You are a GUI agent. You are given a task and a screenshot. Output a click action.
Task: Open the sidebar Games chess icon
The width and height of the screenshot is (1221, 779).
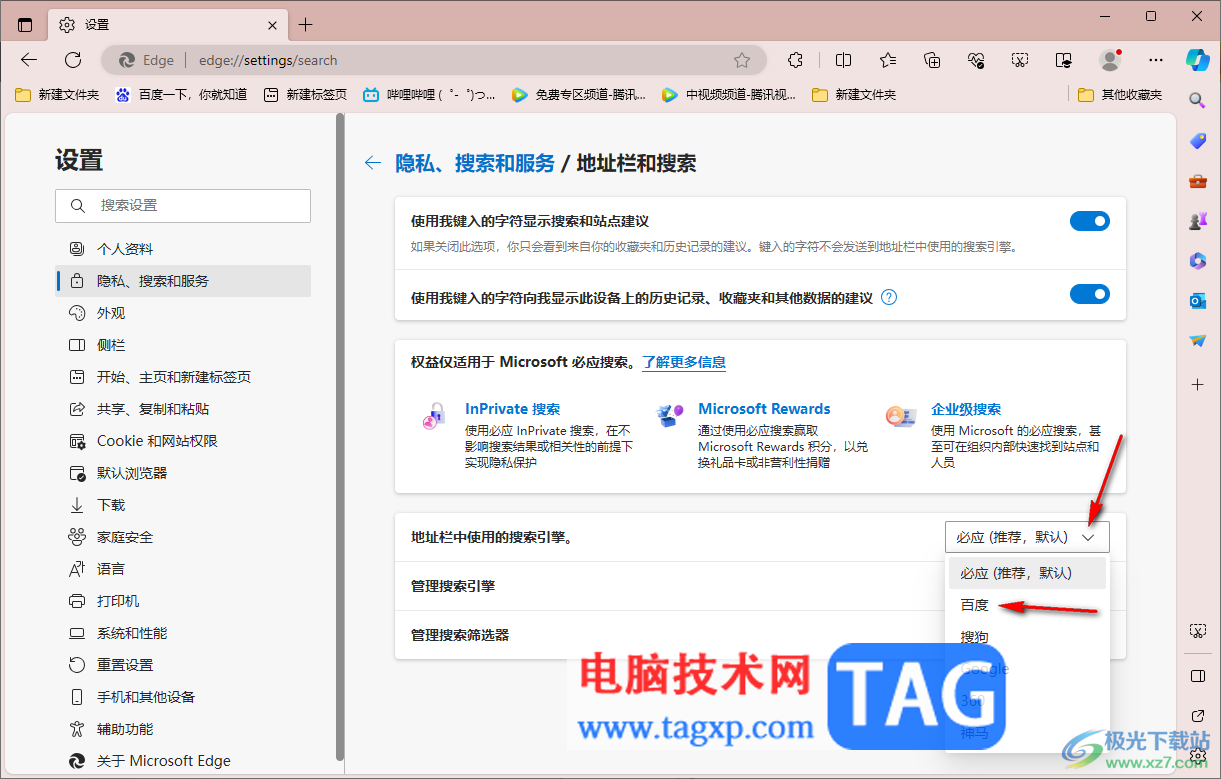(1198, 221)
